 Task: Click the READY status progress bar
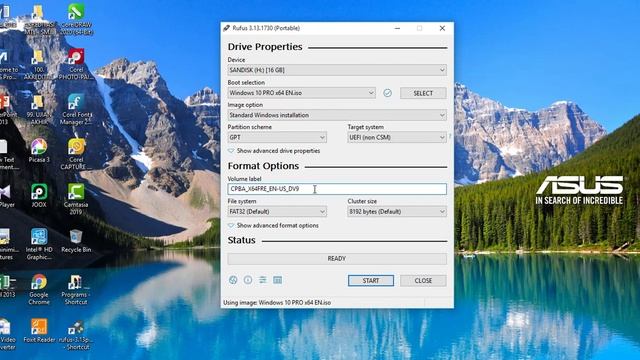337,259
